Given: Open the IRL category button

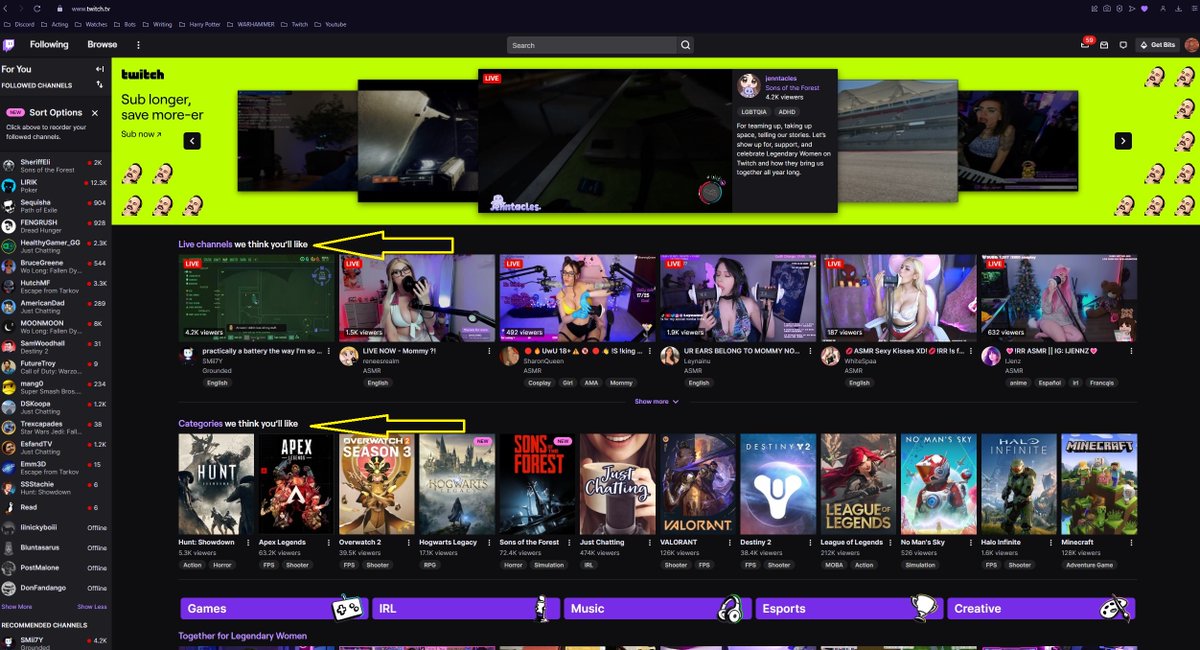Looking at the screenshot, I should (466, 608).
